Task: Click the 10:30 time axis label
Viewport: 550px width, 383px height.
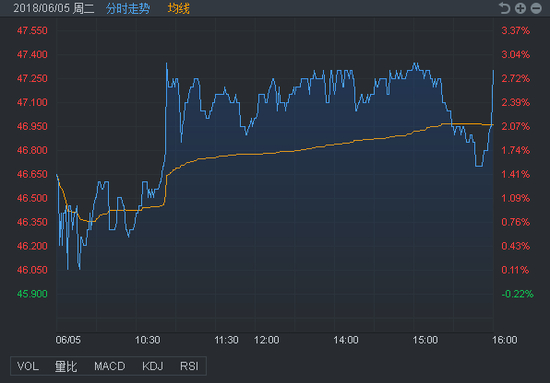Action: (147, 340)
